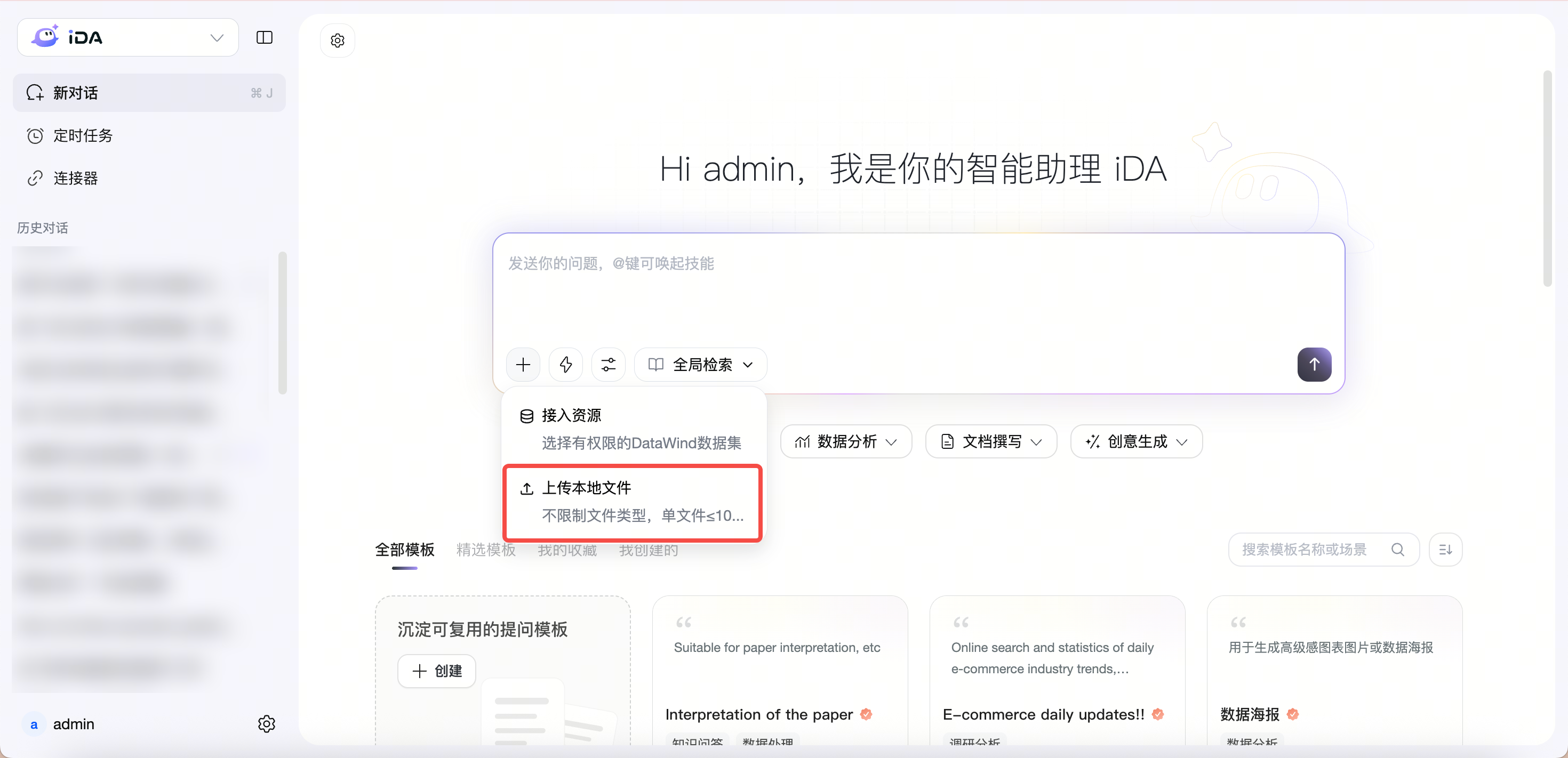This screenshot has width=1568, height=758.
Task: Open the lightning quick-skills icon
Action: (x=565, y=365)
